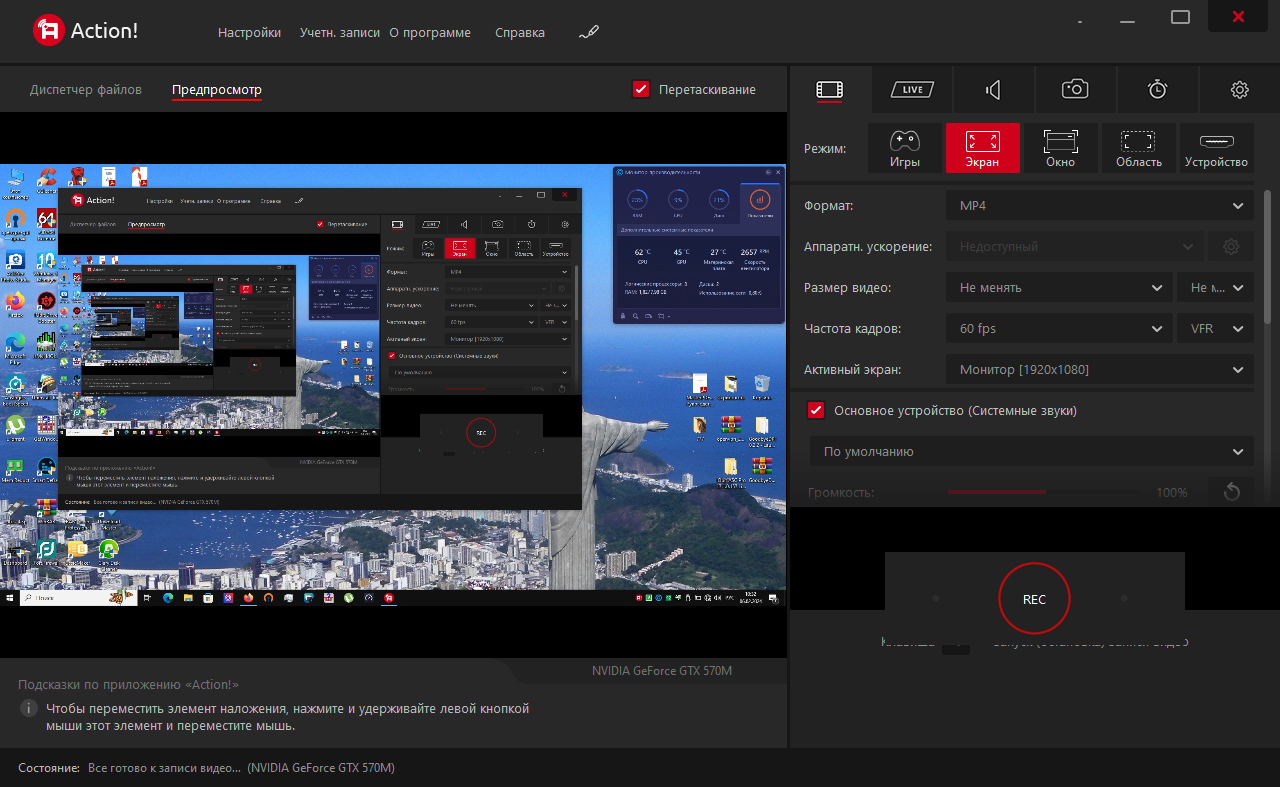Open the benchmark stopwatch tab
Viewport: 1280px width, 787px height.
pyautogui.click(x=1157, y=89)
